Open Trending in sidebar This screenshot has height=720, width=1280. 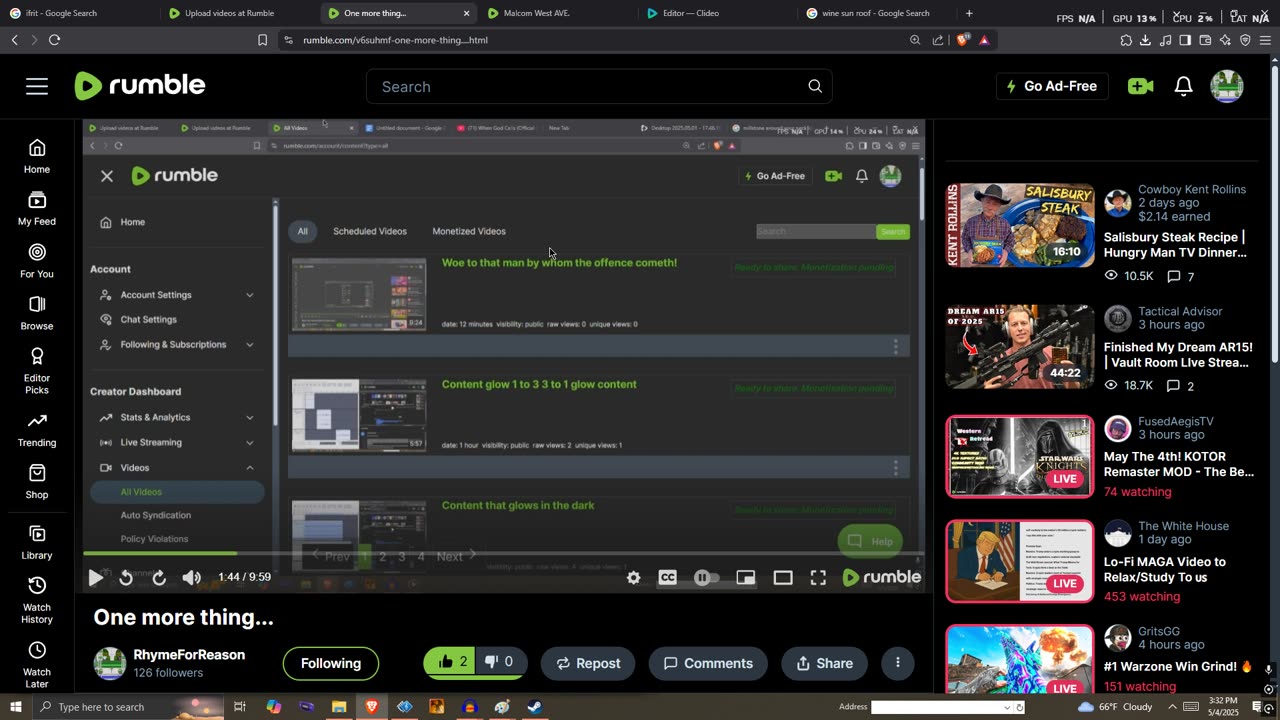pos(37,430)
